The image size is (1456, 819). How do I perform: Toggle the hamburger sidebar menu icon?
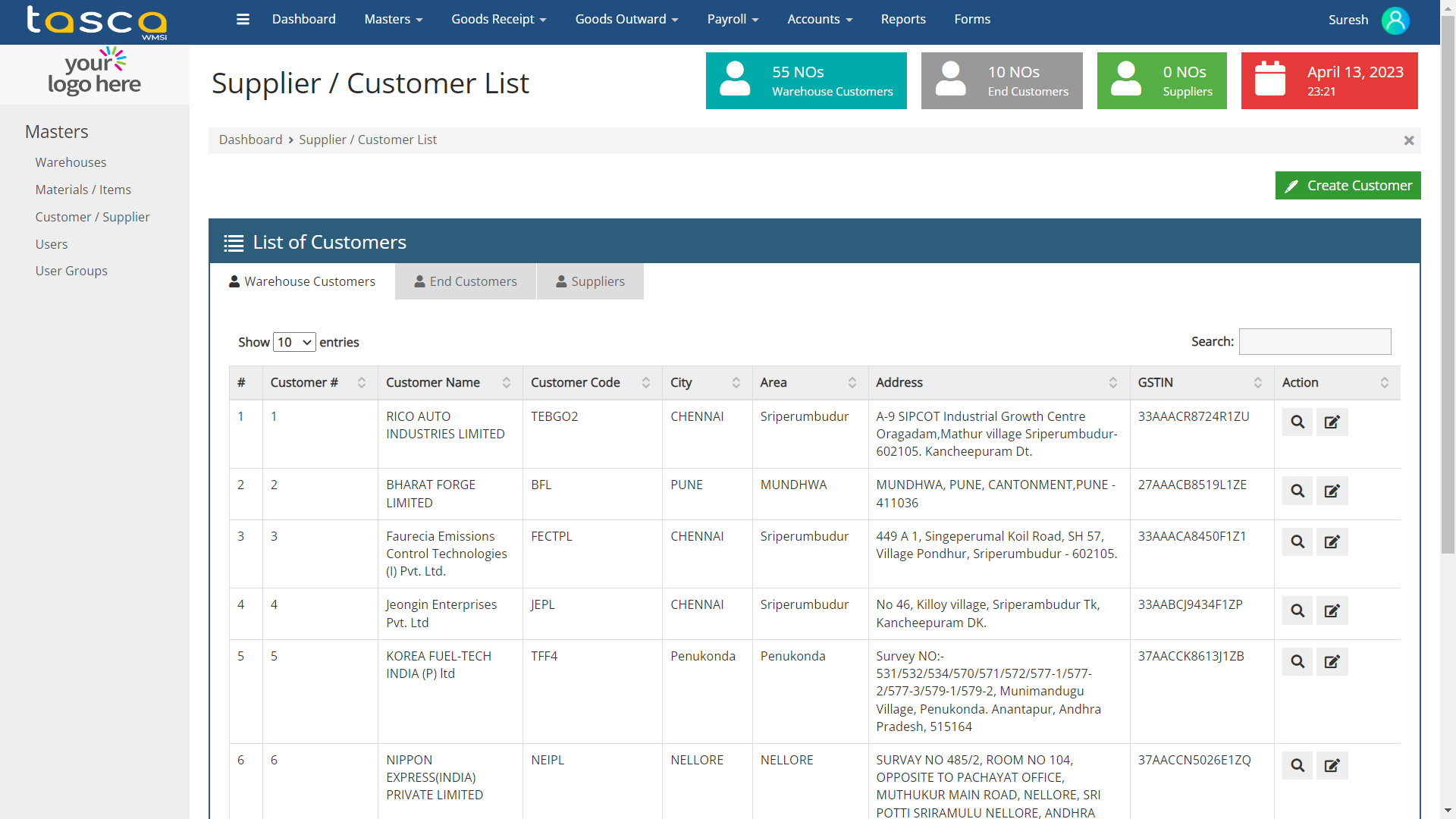coord(243,19)
